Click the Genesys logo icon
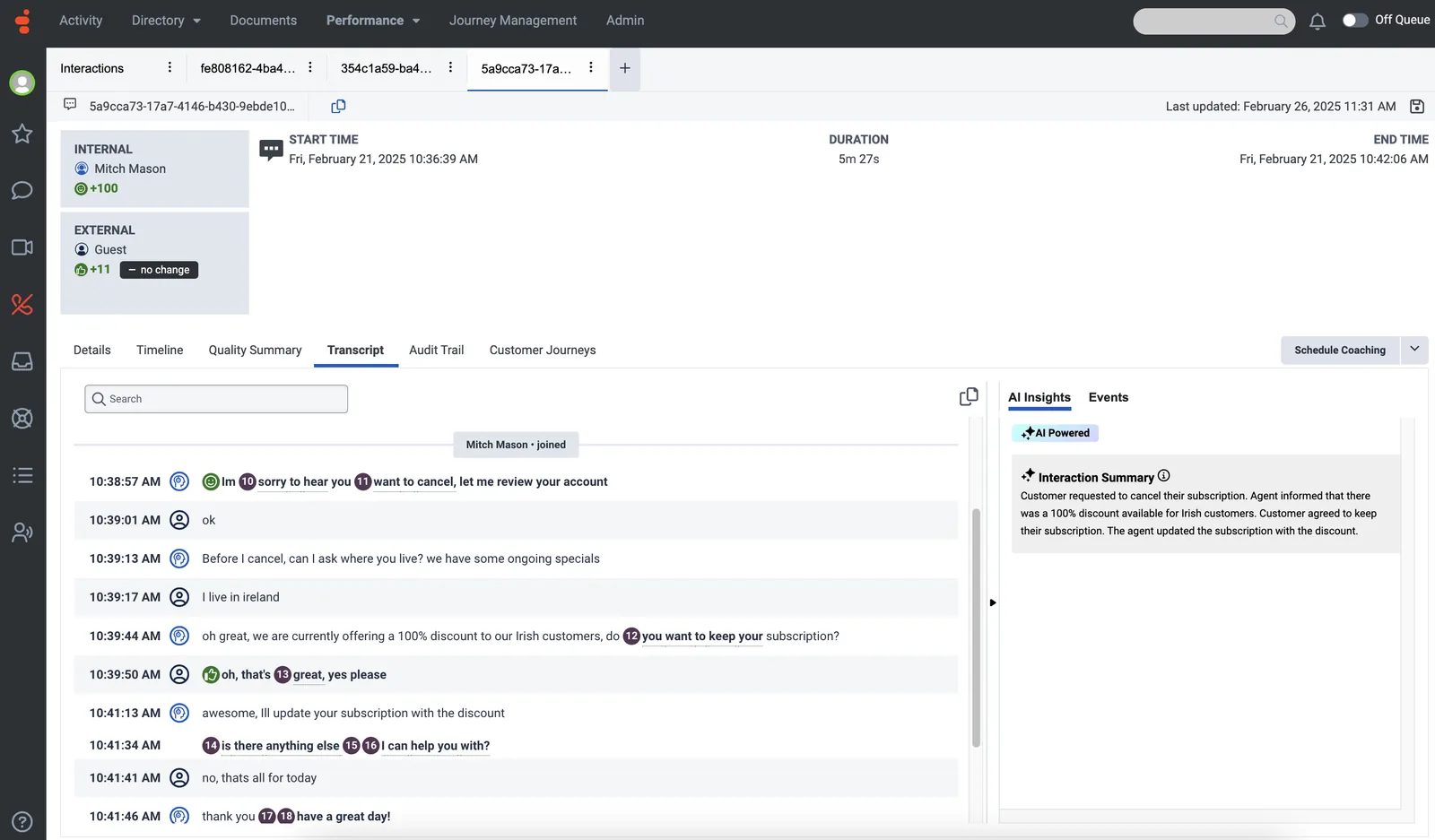Screen dimensions: 1435x840 pyautogui.click(x=23, y=21)
